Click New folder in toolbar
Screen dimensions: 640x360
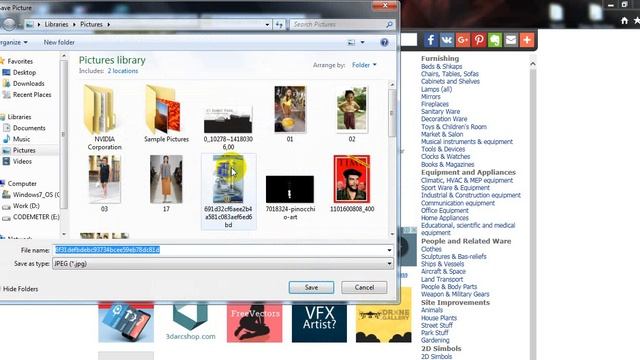pyautogui.click(x=59, y=42)
